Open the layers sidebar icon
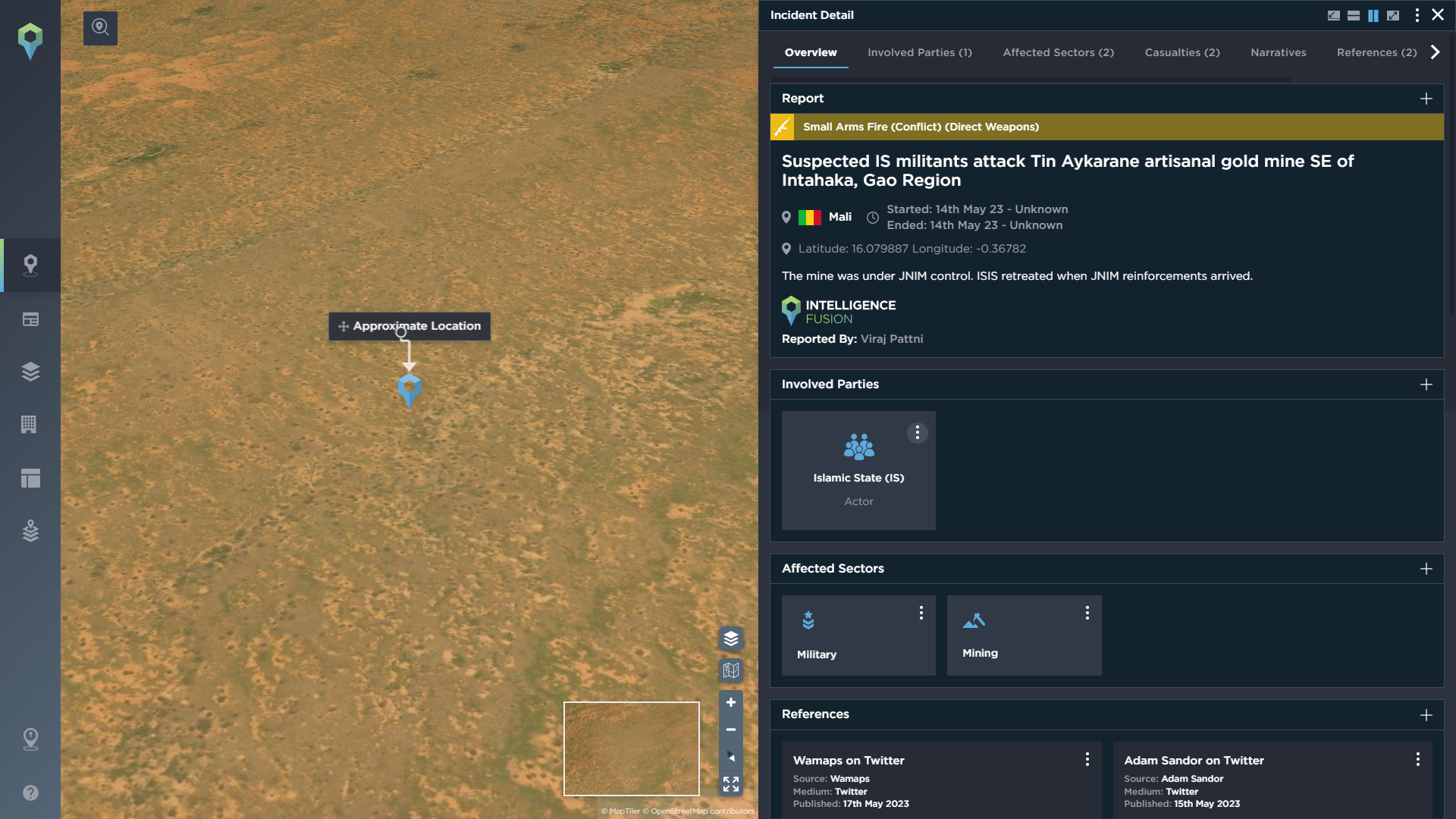1456x819 pixels. pos(30,372)
